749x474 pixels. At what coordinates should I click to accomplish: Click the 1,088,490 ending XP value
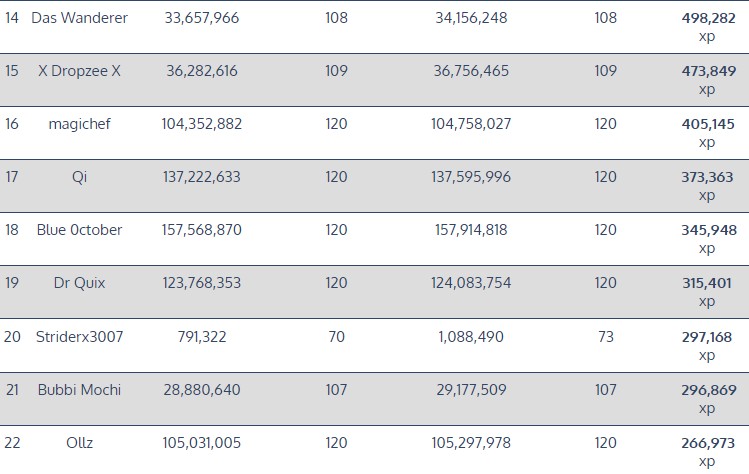[473, 336]
